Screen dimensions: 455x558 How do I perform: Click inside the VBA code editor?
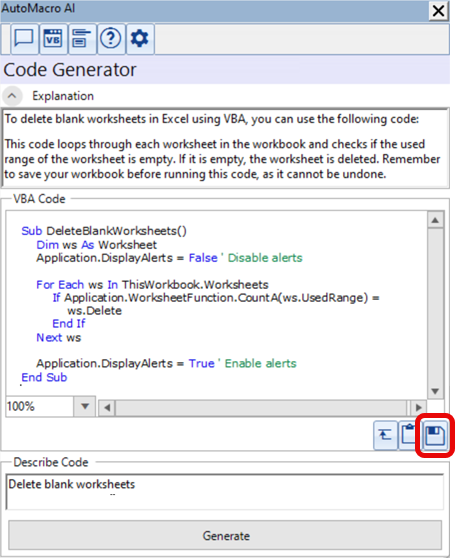click(x=216, y=303)
